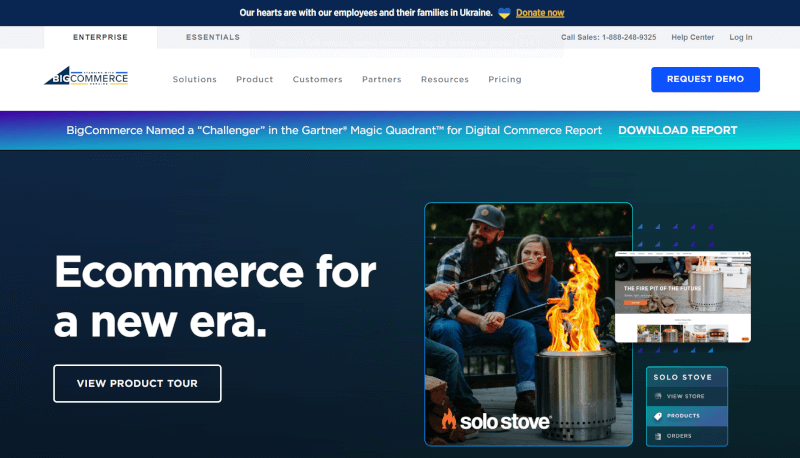Screen dimensions: 800x458
Task: Open the Partners menu item
Action: pos(382,80)
